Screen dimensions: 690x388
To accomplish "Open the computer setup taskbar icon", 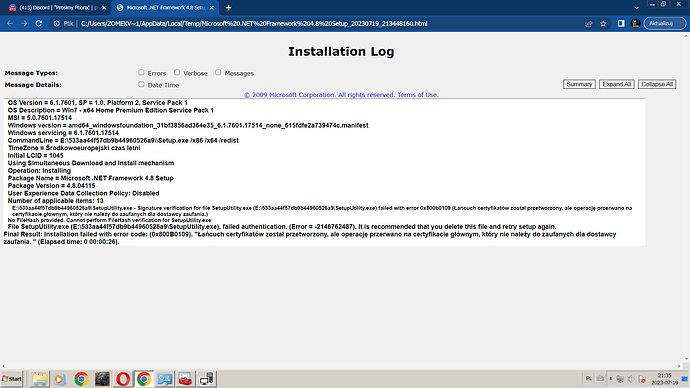I will [x=206, y=379].
